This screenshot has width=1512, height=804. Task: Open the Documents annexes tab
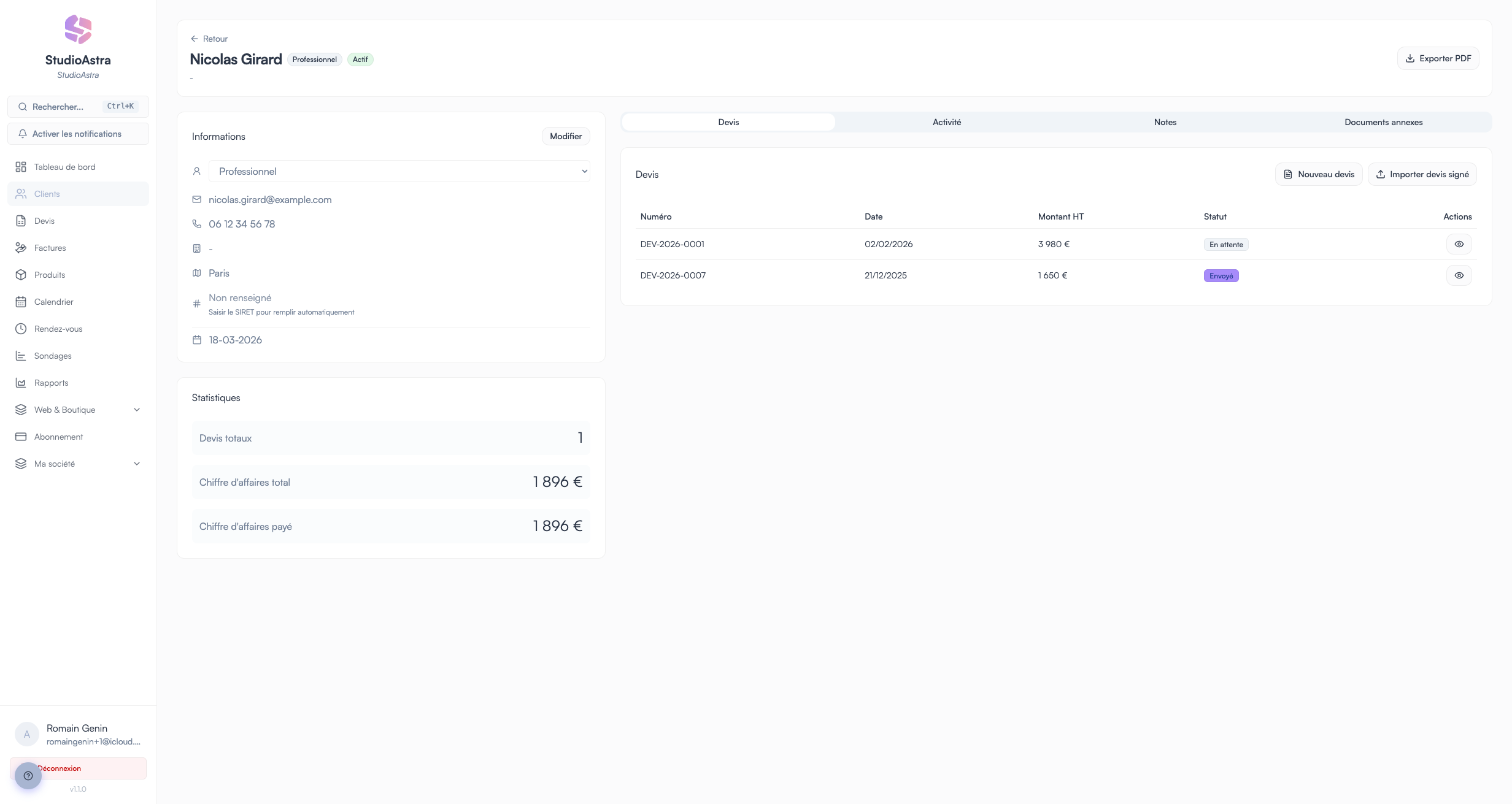click(1383, 122)
